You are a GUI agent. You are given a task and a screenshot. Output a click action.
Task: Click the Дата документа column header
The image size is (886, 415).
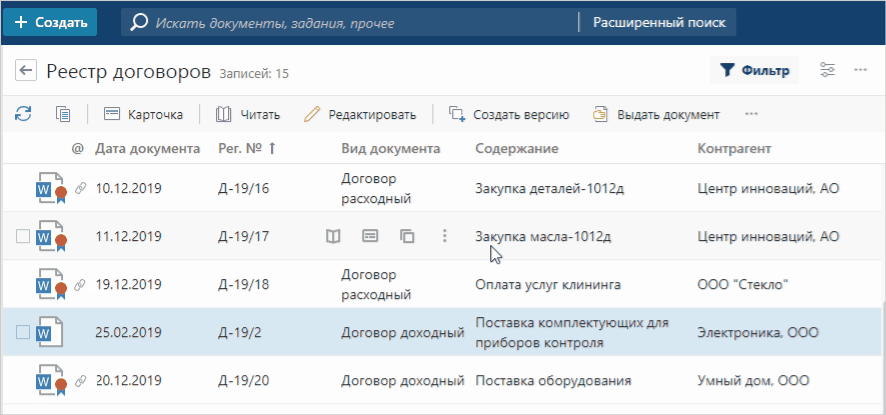pyautogui.click(x=147, y=149)
